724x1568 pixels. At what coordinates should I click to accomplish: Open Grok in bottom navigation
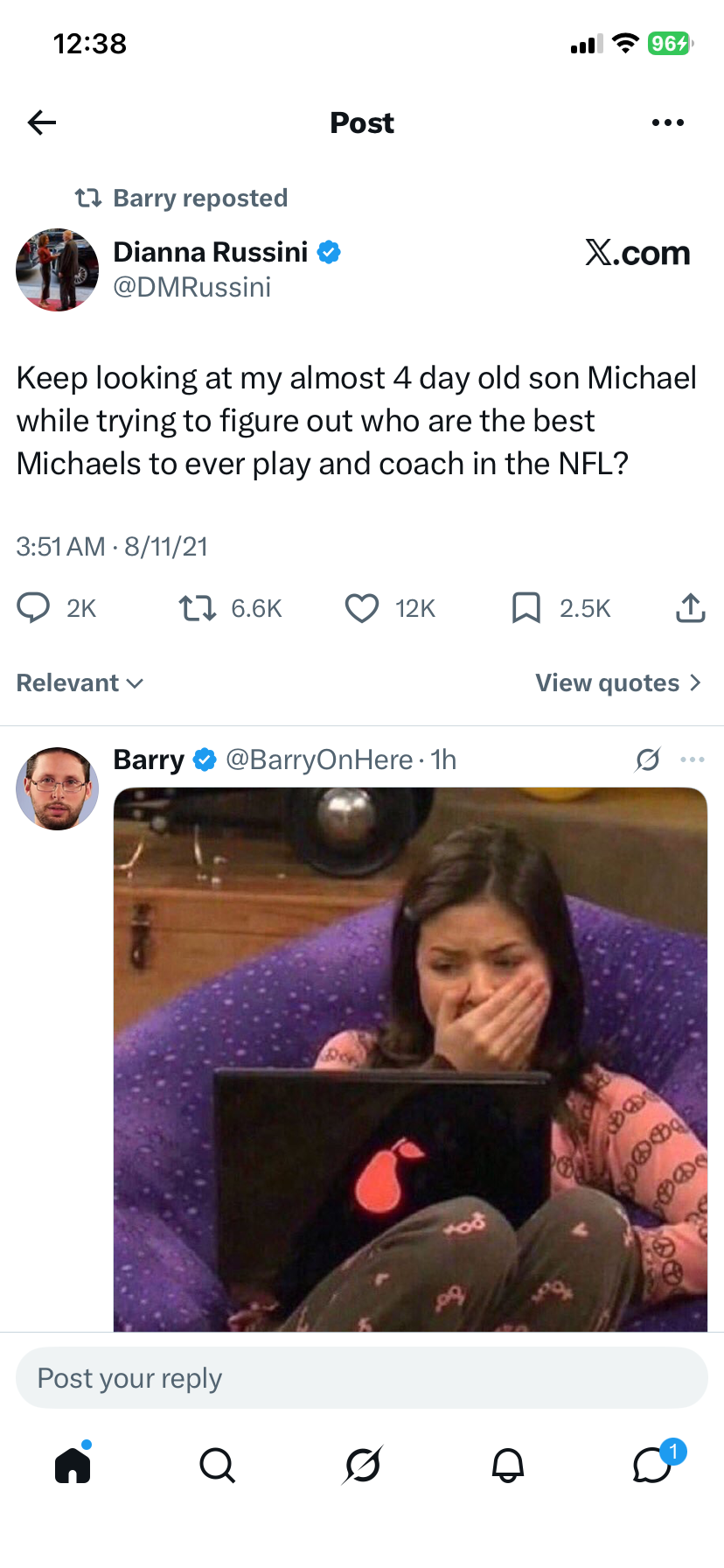tap(362, 1464)
